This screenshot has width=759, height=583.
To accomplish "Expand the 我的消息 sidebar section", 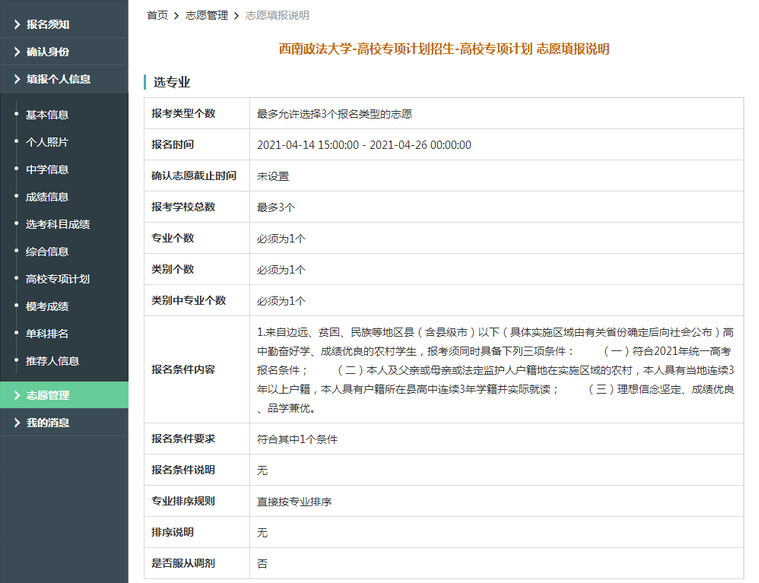I will [64, 422].
